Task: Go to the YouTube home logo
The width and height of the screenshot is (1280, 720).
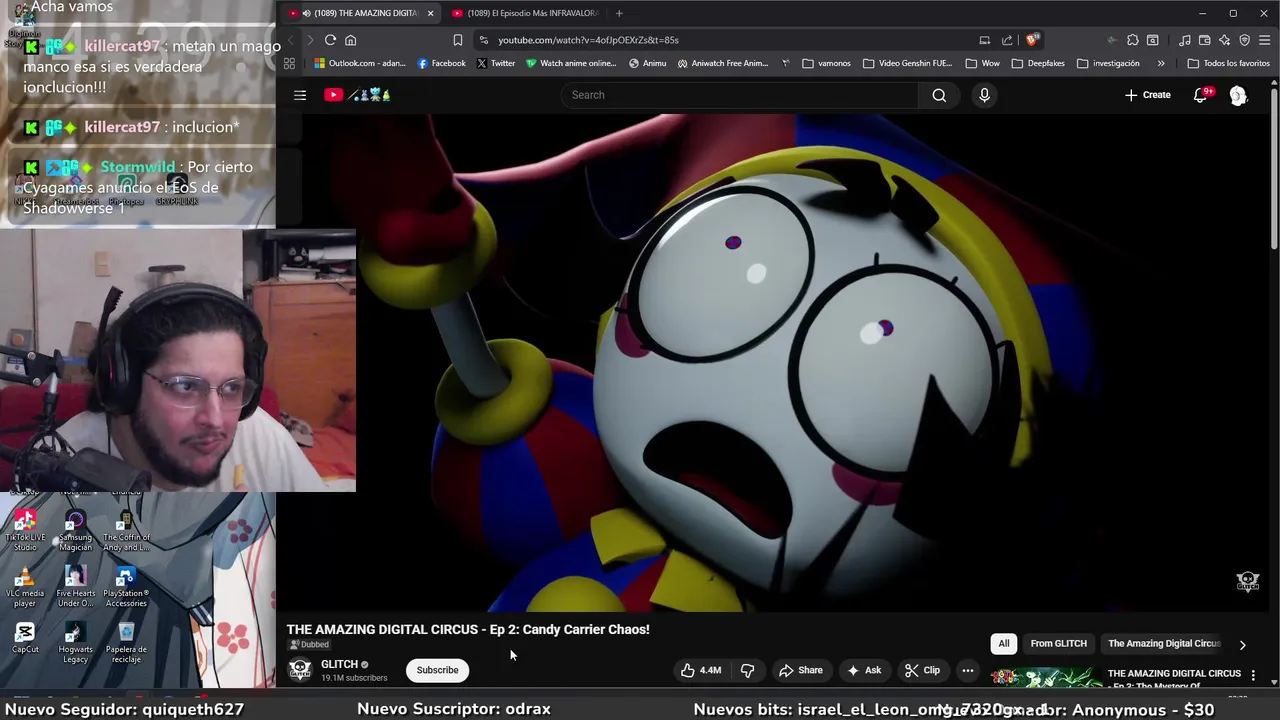Action: [x=357, y=95]
